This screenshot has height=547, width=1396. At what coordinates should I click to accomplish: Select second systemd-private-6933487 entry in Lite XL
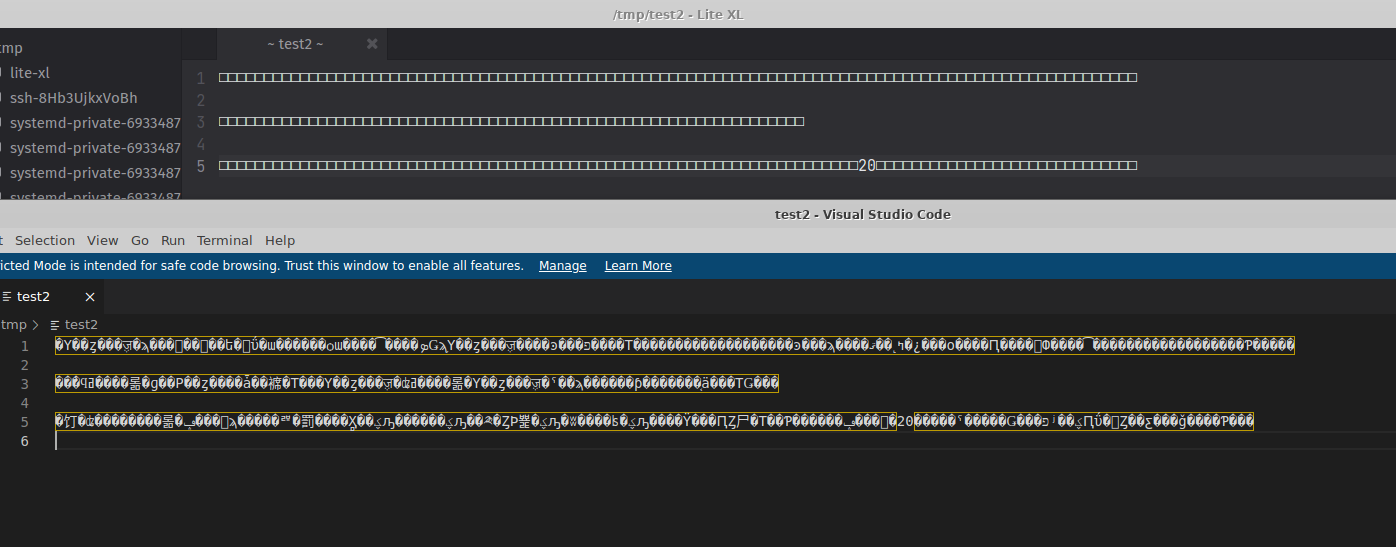pos(95,148)
